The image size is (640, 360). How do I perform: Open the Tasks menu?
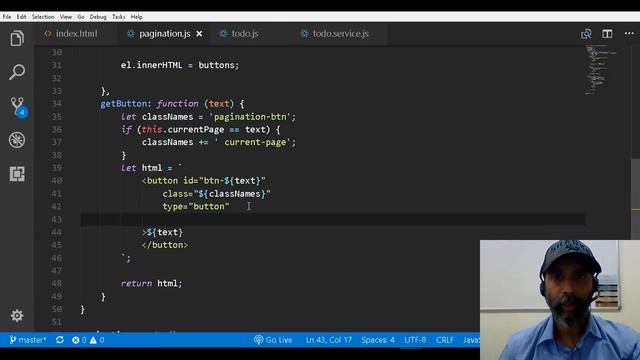pyautogui.click(x=118, y=17)
